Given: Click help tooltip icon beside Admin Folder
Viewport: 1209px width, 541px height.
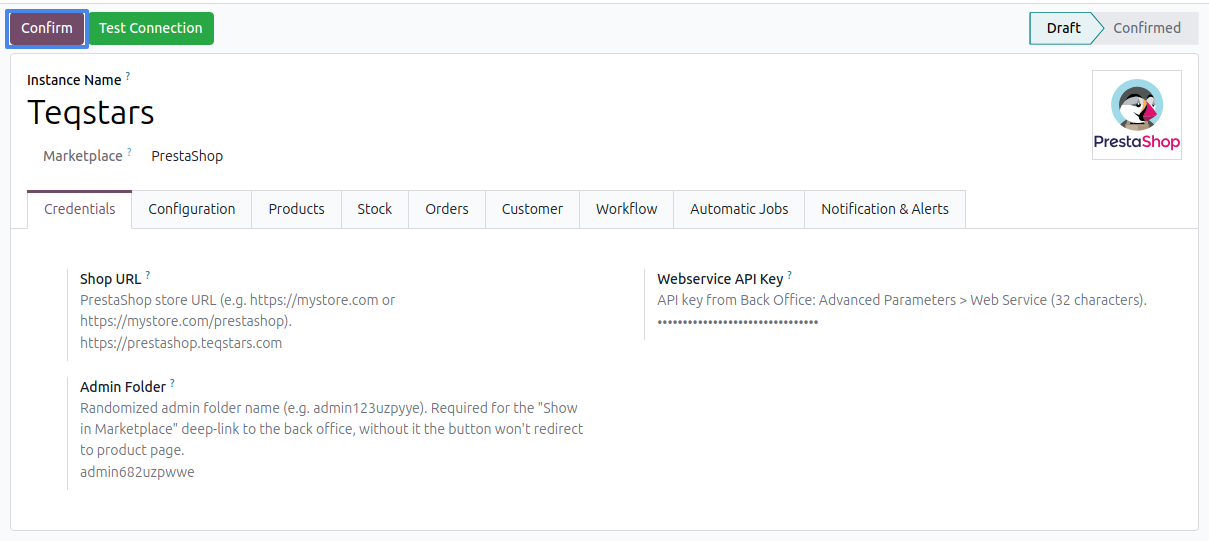Looking at the screenshot, I should click(x=172, y=382).
